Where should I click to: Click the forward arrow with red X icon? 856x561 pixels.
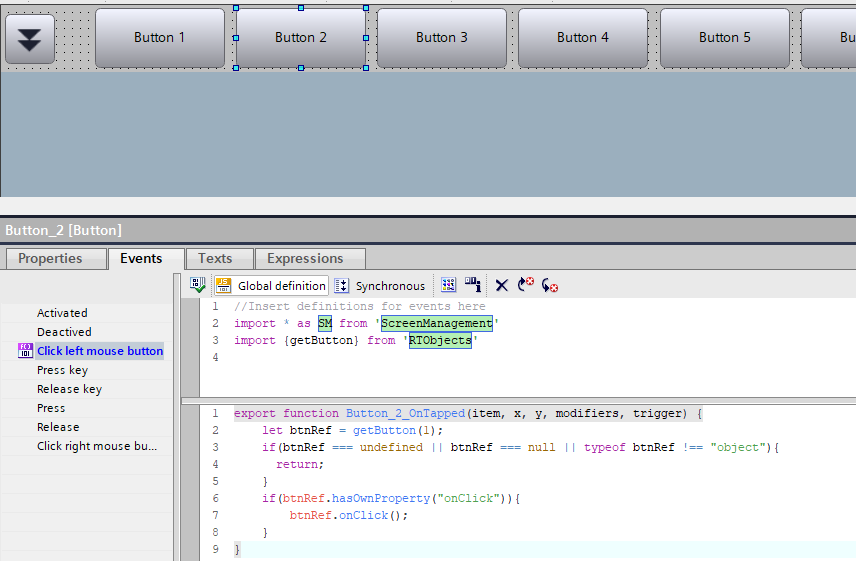(526, 285)
